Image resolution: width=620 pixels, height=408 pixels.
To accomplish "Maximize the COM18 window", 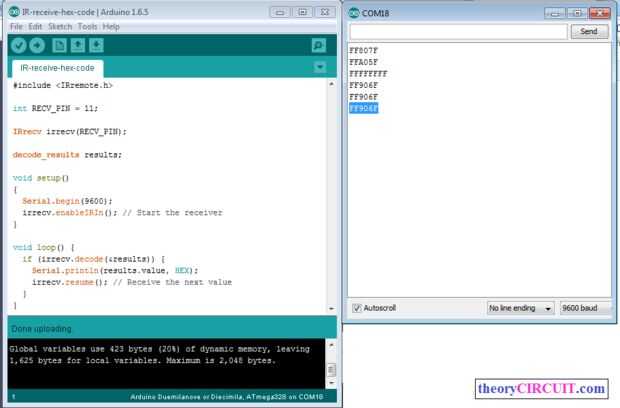I will [577, 13].
